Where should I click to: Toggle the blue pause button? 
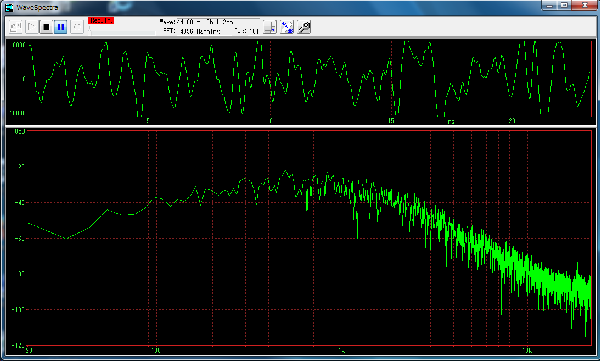61,27
